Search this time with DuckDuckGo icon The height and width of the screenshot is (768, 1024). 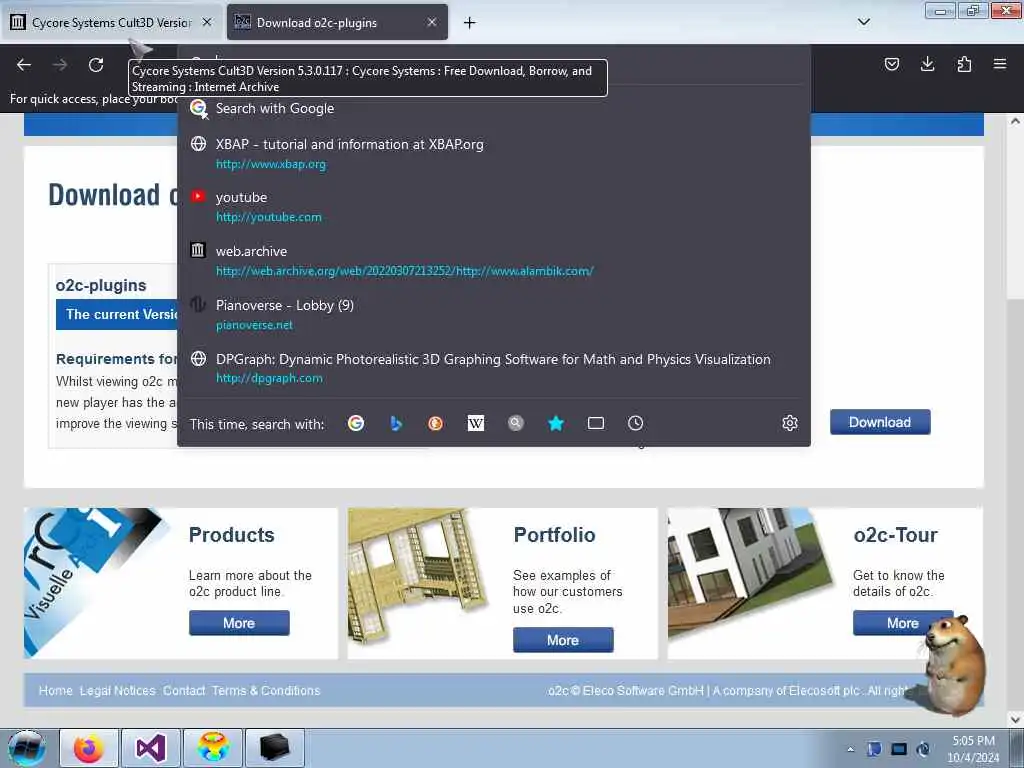436,423
